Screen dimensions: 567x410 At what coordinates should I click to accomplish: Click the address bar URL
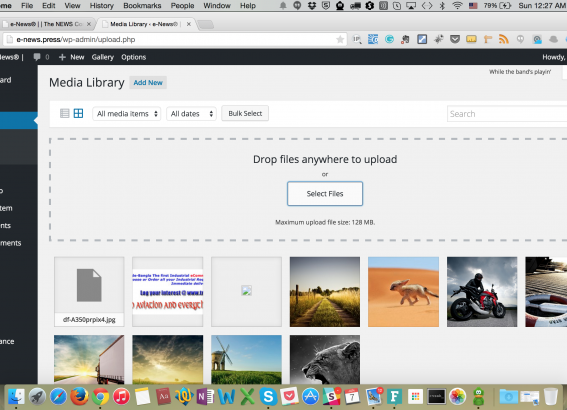[x=76, y=39]
